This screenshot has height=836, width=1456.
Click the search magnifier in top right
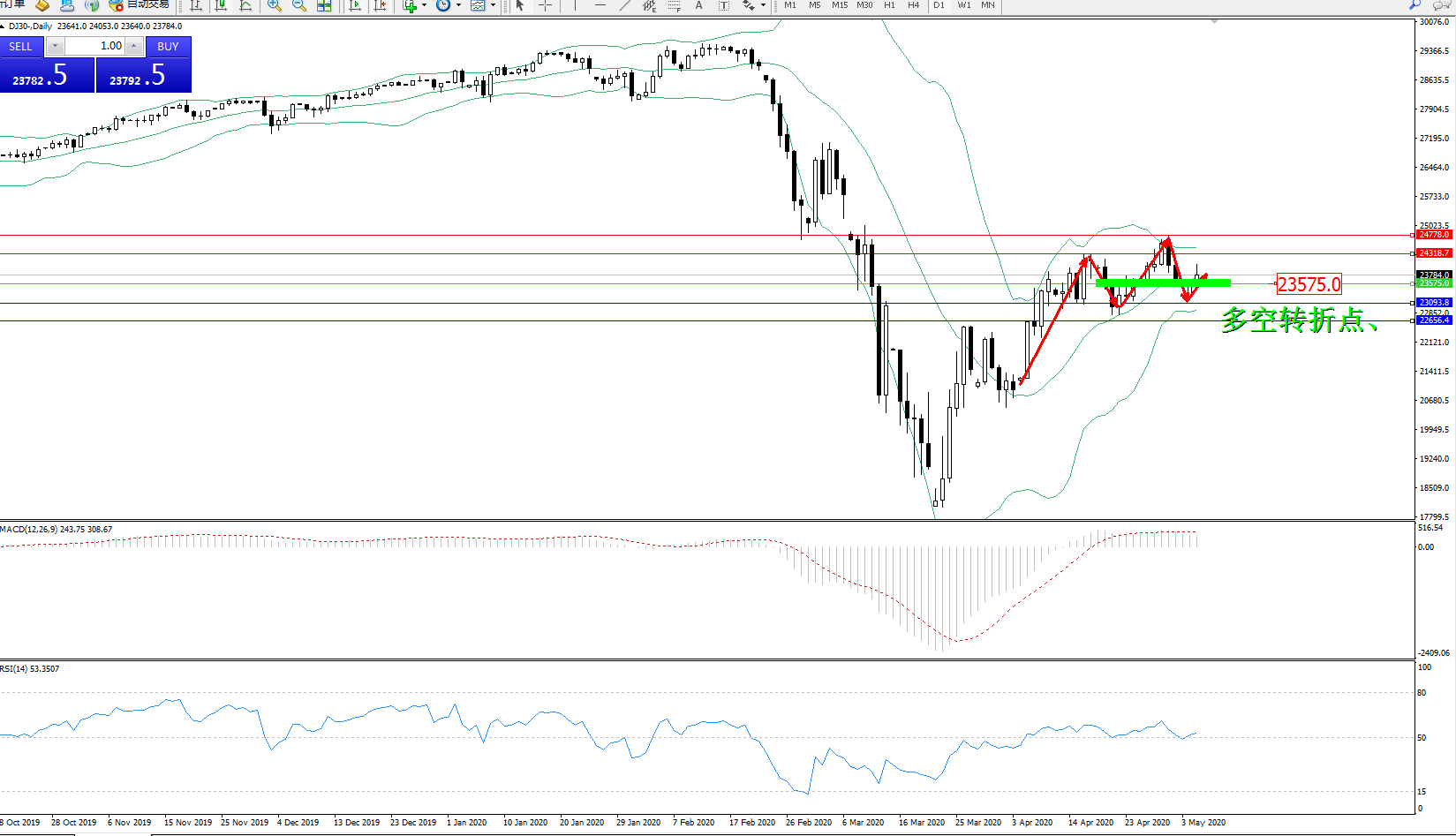point(1415,5)
